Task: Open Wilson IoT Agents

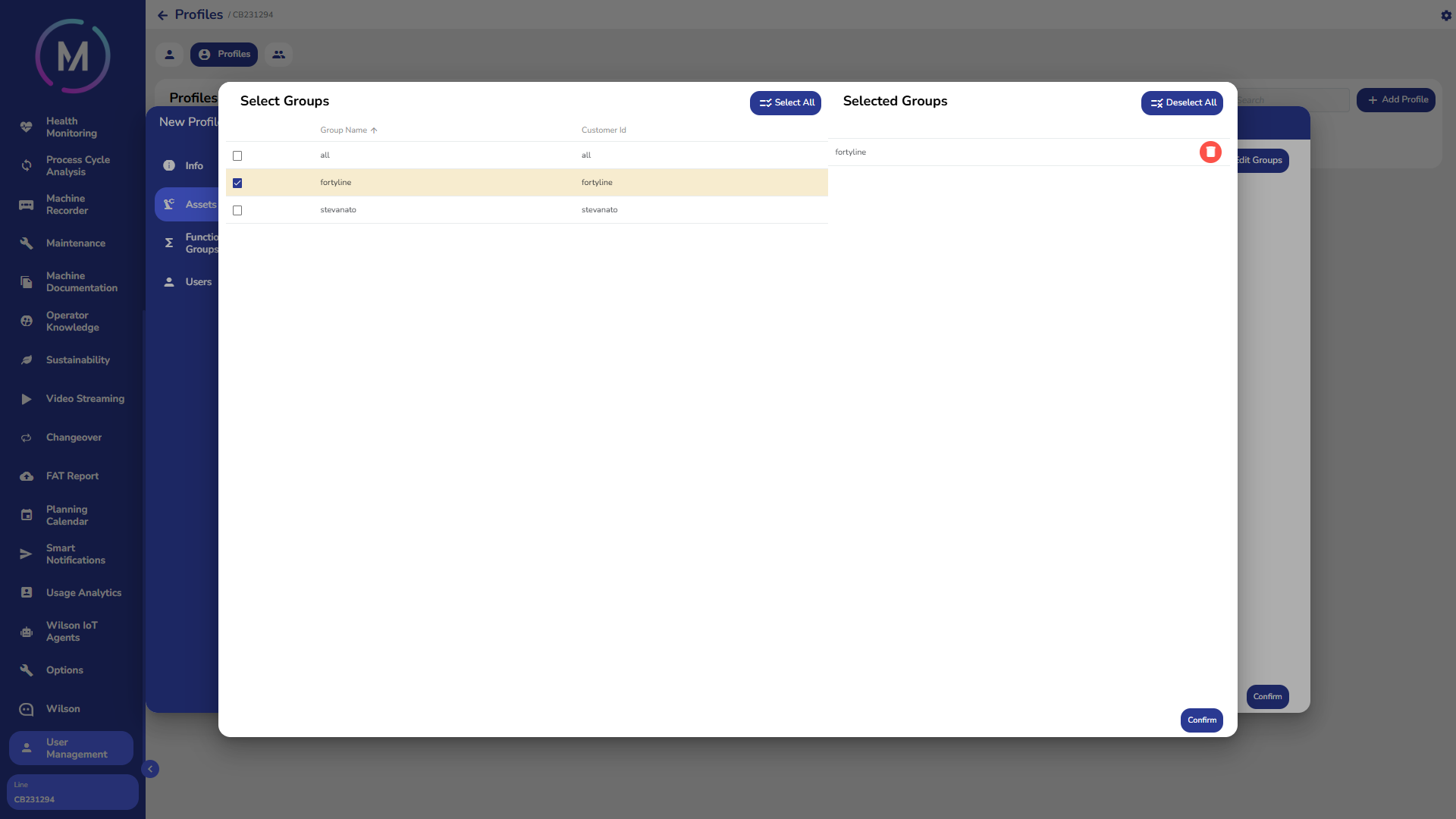Action: click(x=71, y=632)
